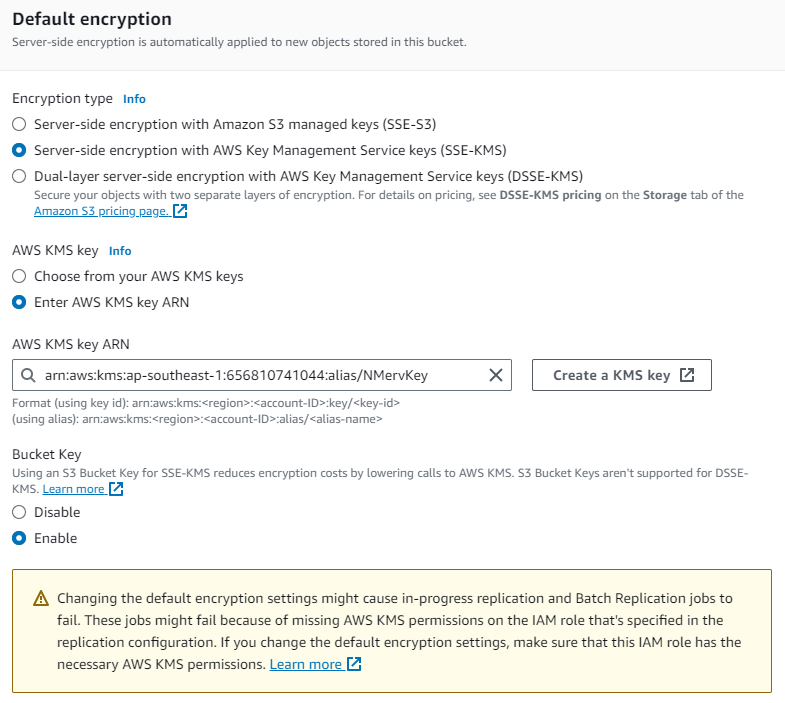Open the Amazon S3 pricing page link
The image size is (785, 703).
(x=101, y=211)
